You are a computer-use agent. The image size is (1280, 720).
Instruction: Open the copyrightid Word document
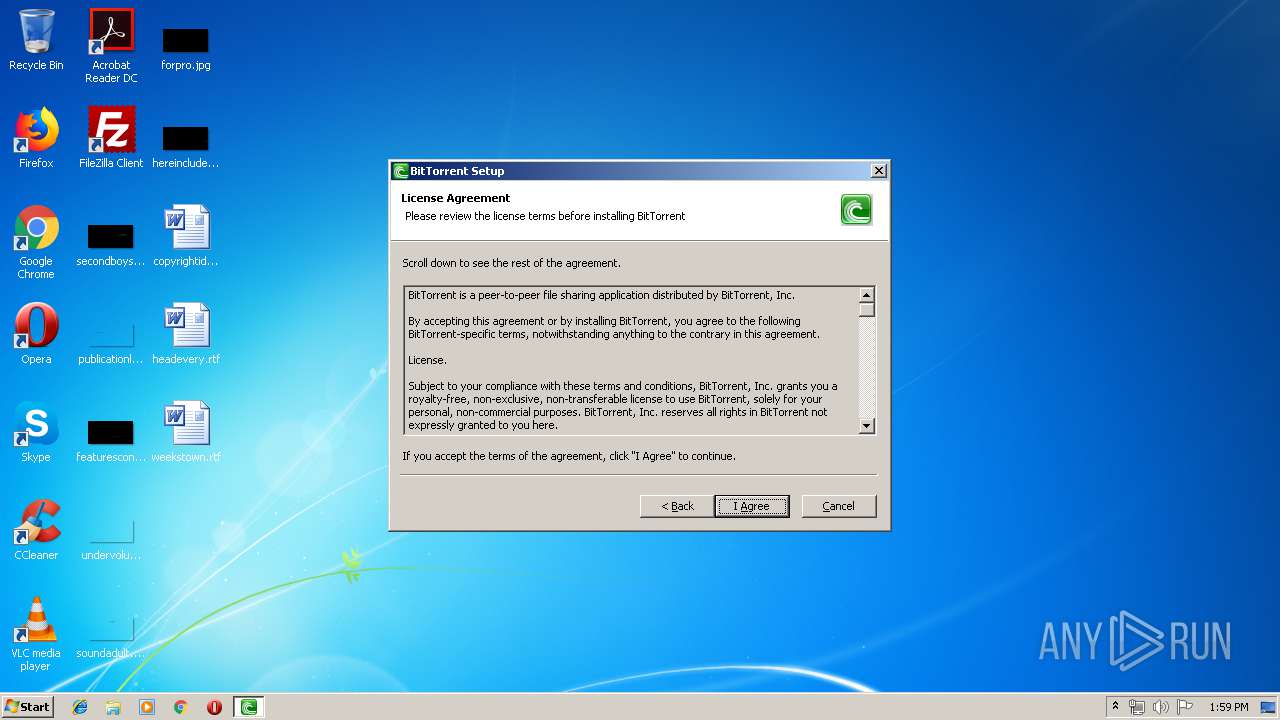click(185, 236)
